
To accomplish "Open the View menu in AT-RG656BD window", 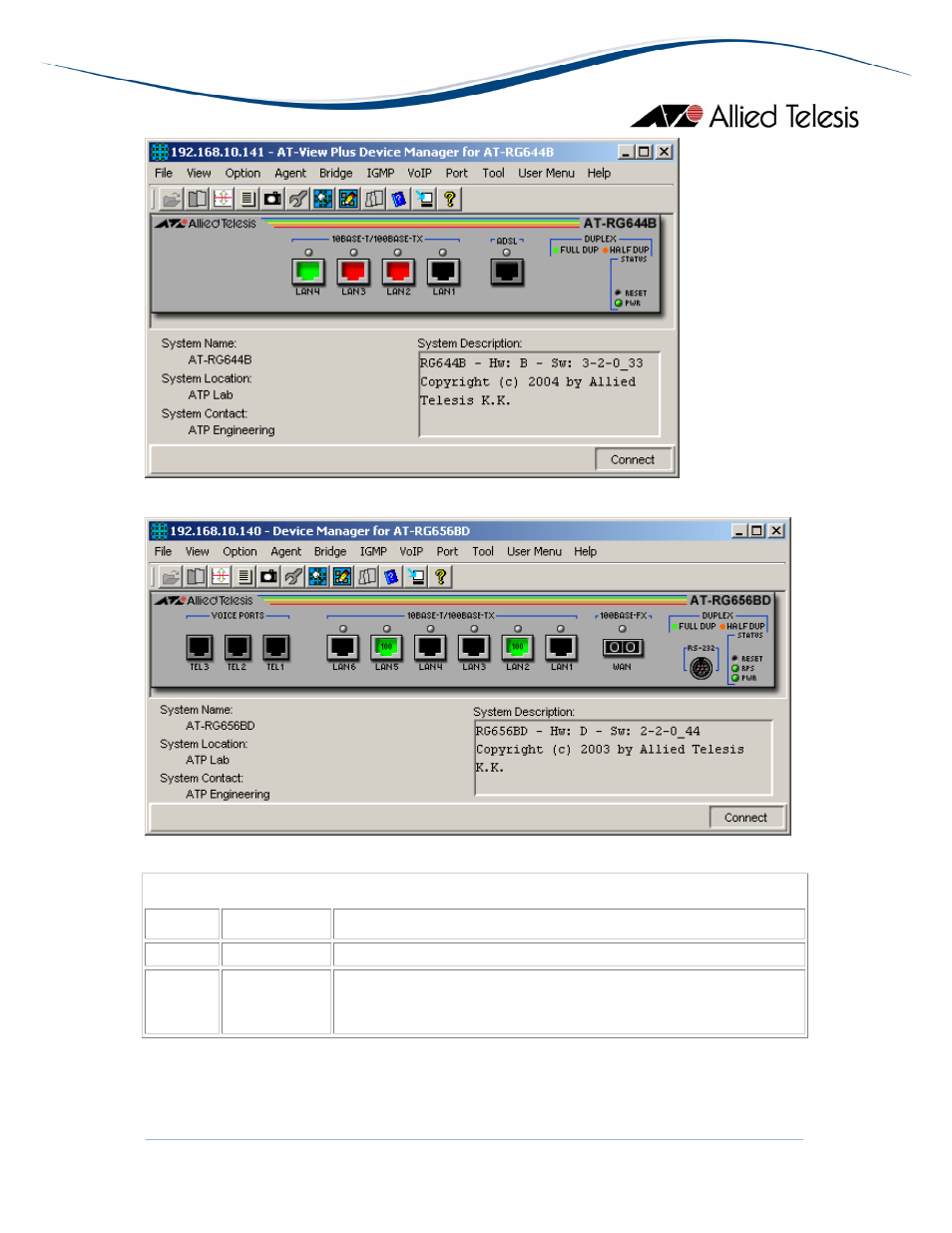I will click(x=198, y=551).
